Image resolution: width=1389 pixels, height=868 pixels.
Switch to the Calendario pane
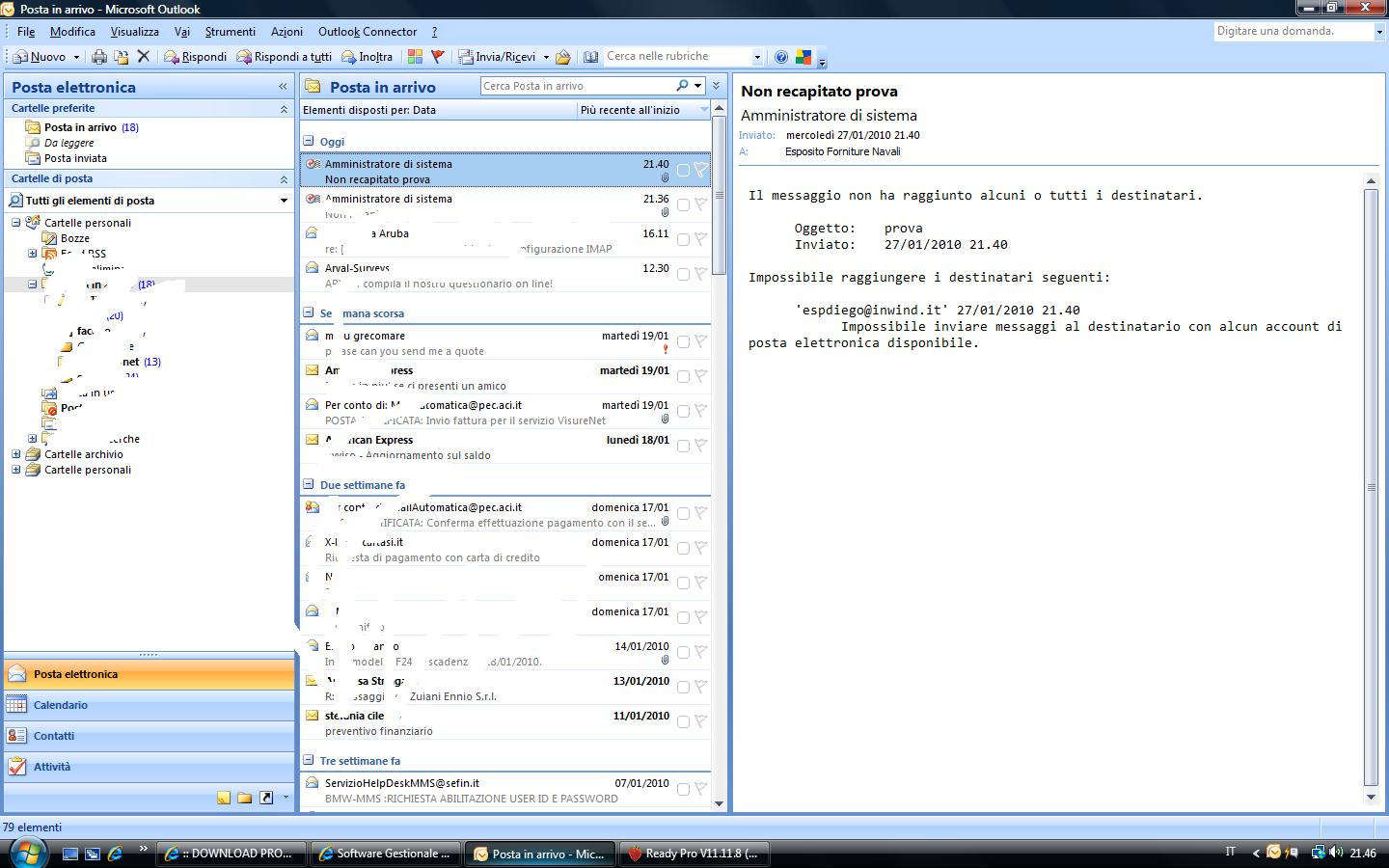[x=149, y=705]
